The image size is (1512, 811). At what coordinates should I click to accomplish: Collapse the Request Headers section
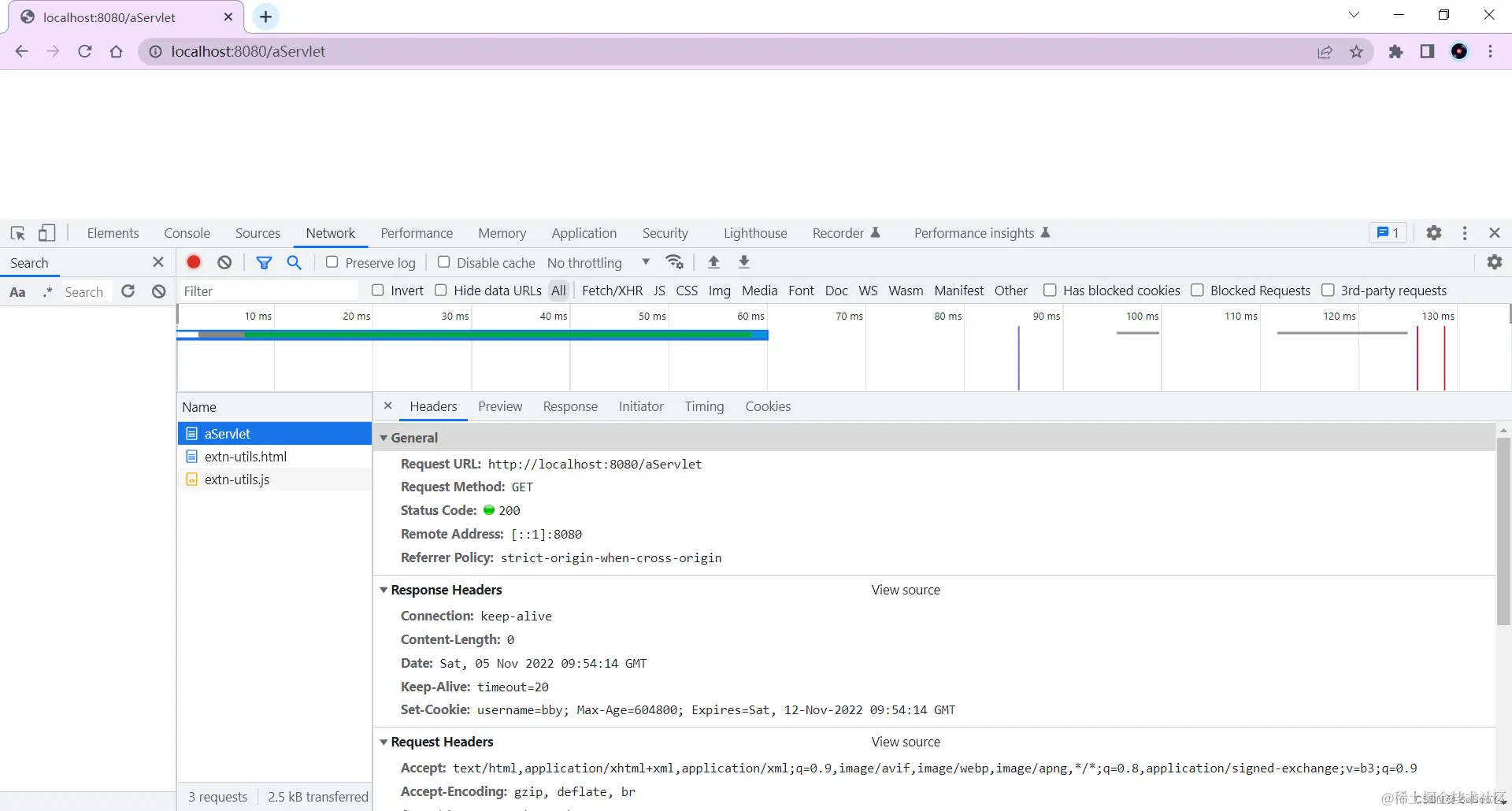coord(384,742)
